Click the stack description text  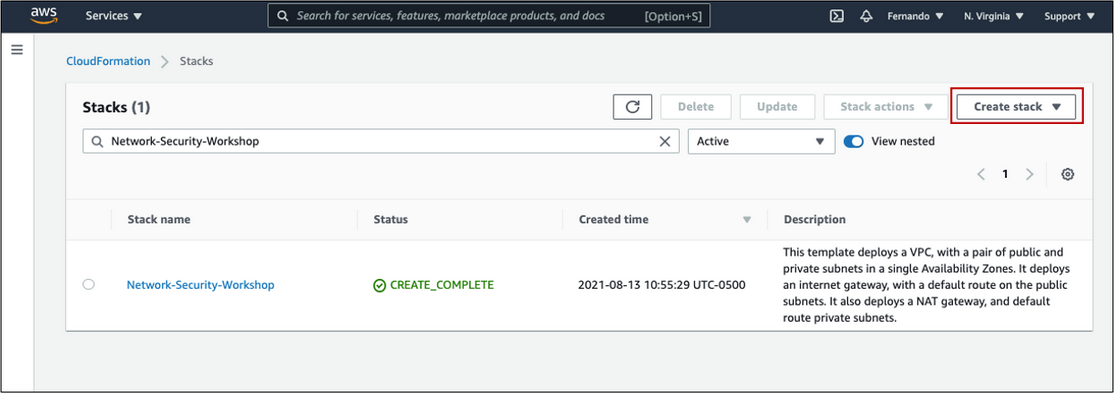click(x=926, y=286)
